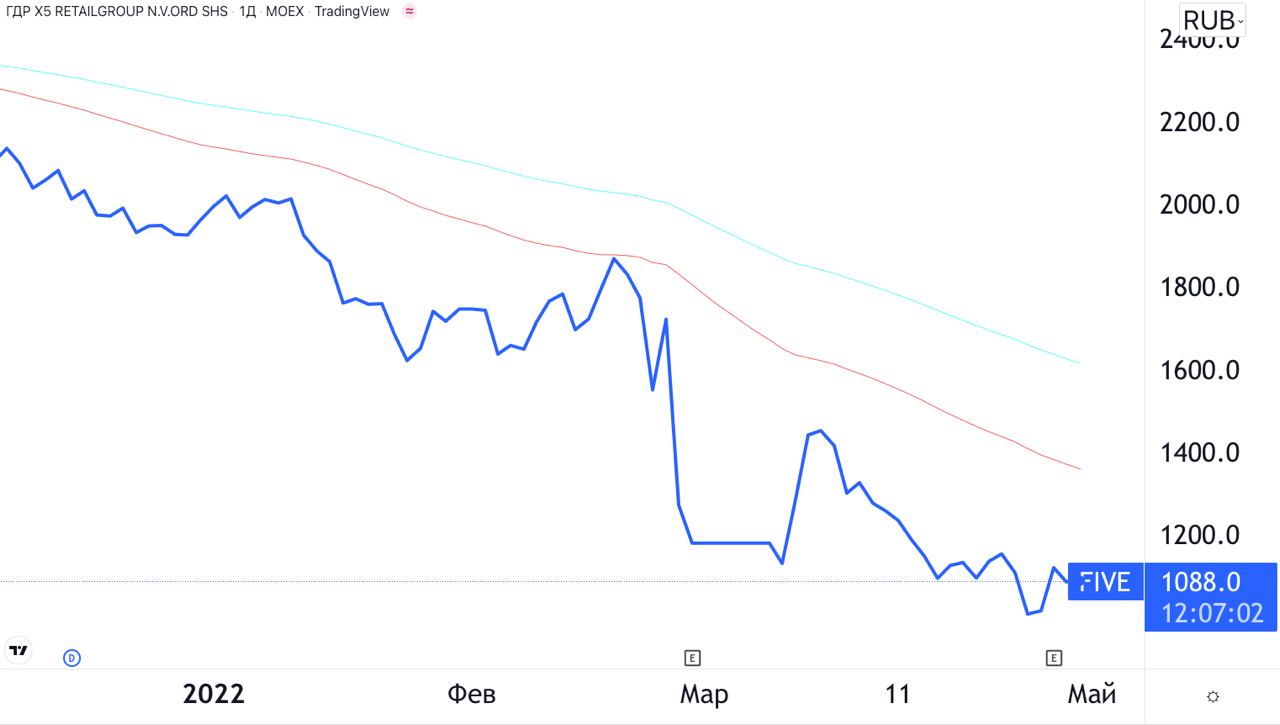Click the earnings E marker near Май
This screenshot has width=1280, height=725.
1053,657
